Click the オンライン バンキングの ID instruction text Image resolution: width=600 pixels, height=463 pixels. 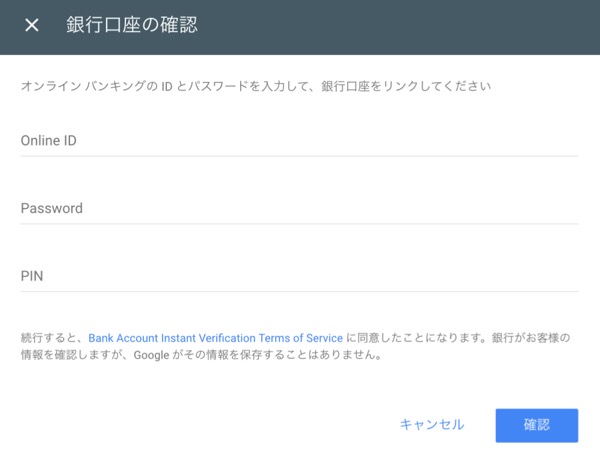[256, 86]
